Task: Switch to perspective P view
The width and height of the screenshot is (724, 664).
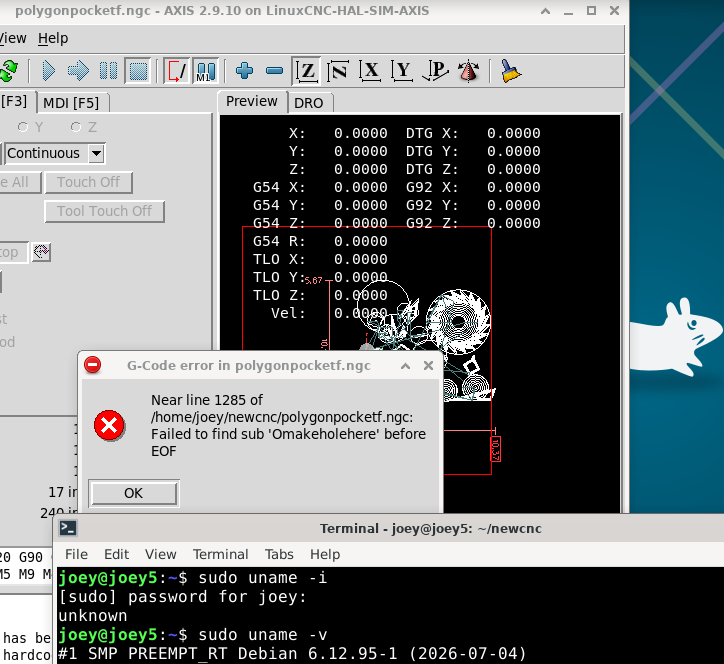Action: [435, 71]
